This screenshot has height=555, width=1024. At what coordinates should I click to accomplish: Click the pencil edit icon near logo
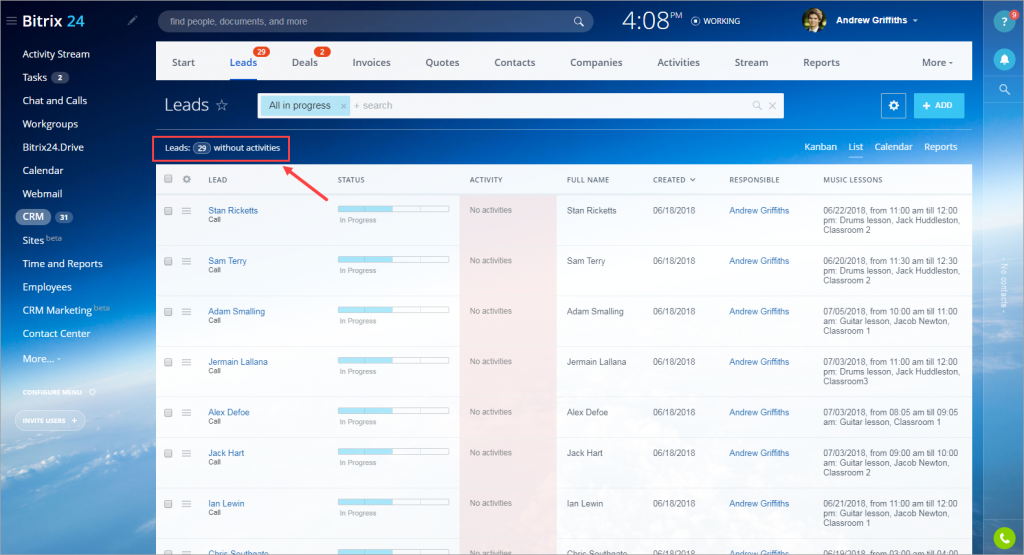coord(133,21)
